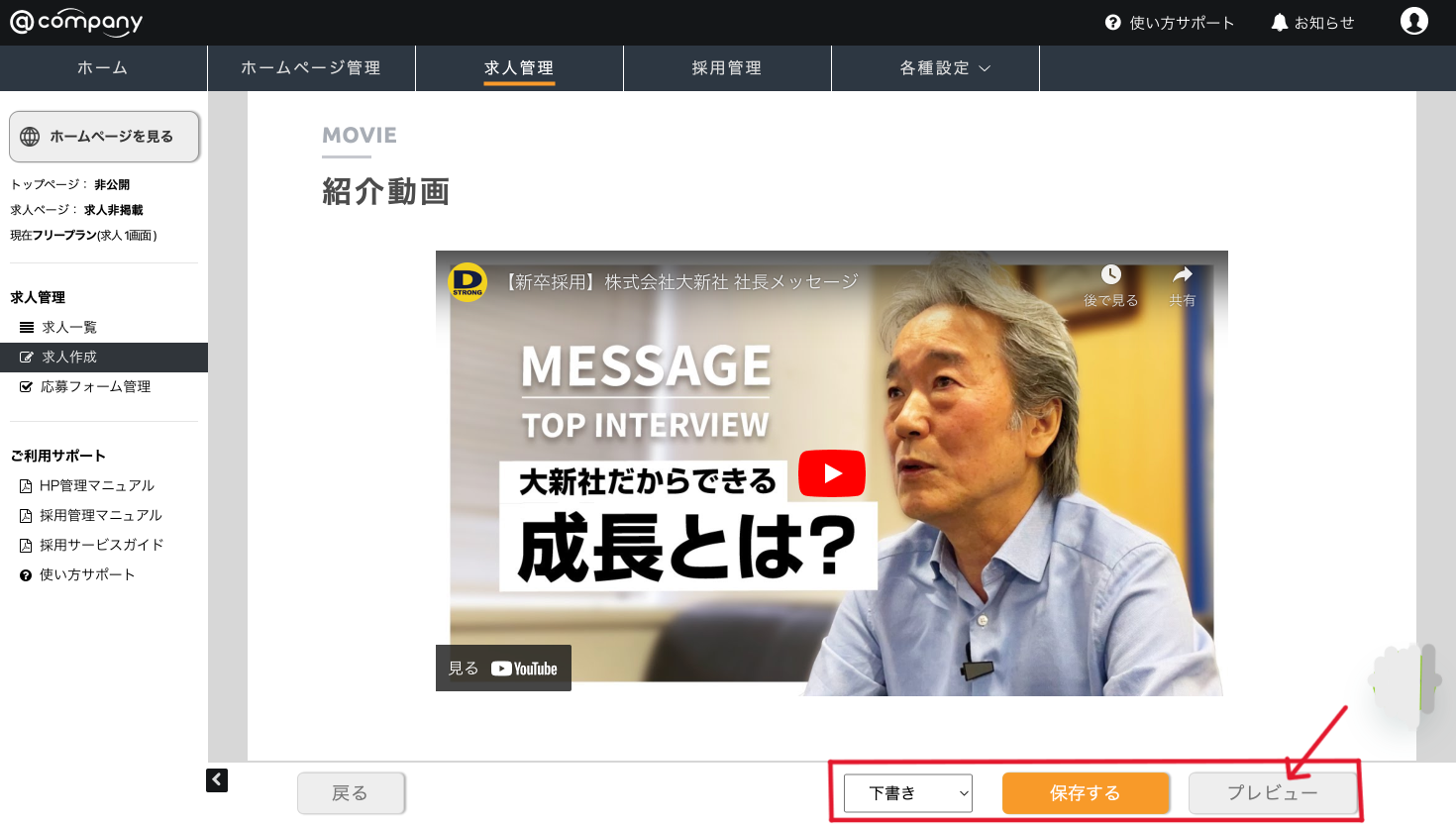Go to 採用管理 tab
Viewport: 1456px width, 824px height.
click(727, 68)
